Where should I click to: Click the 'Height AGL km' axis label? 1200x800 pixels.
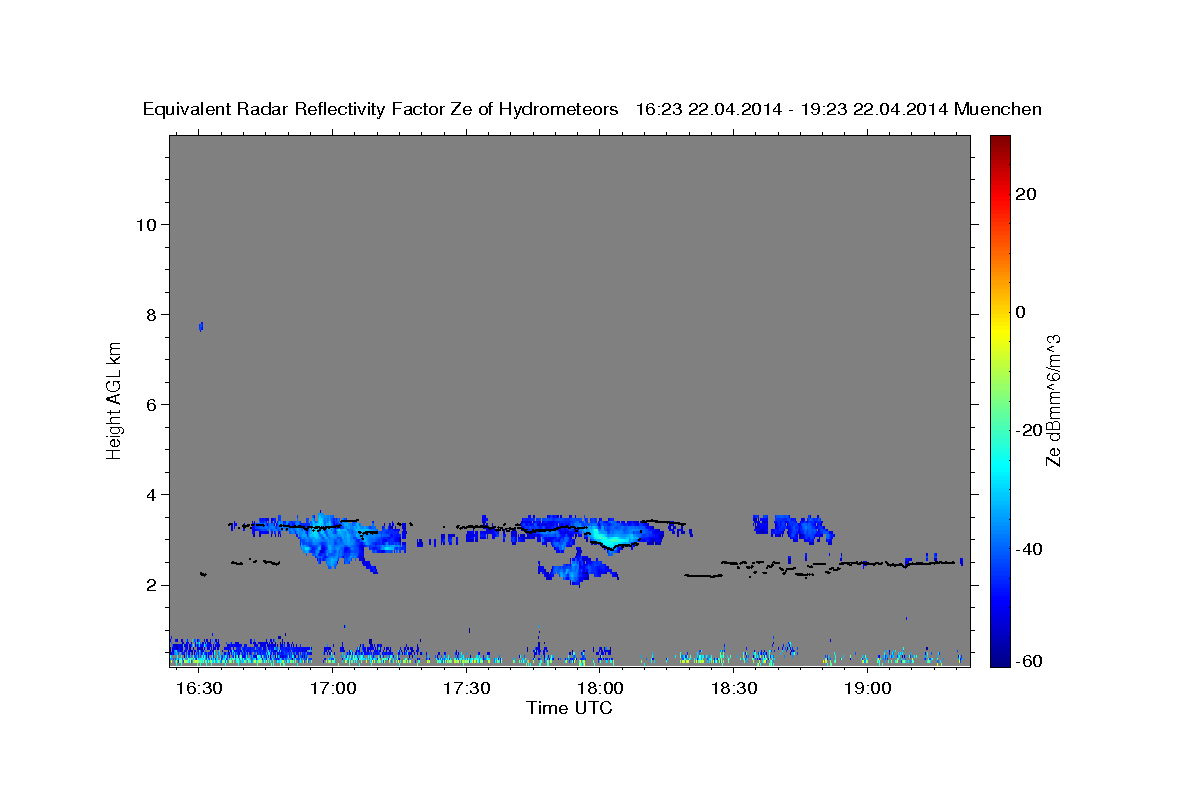[x=114, y=399]
